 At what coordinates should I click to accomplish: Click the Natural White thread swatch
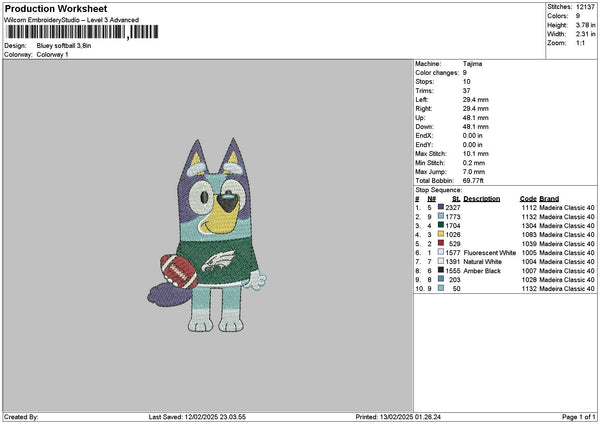(x=441, y=261)
